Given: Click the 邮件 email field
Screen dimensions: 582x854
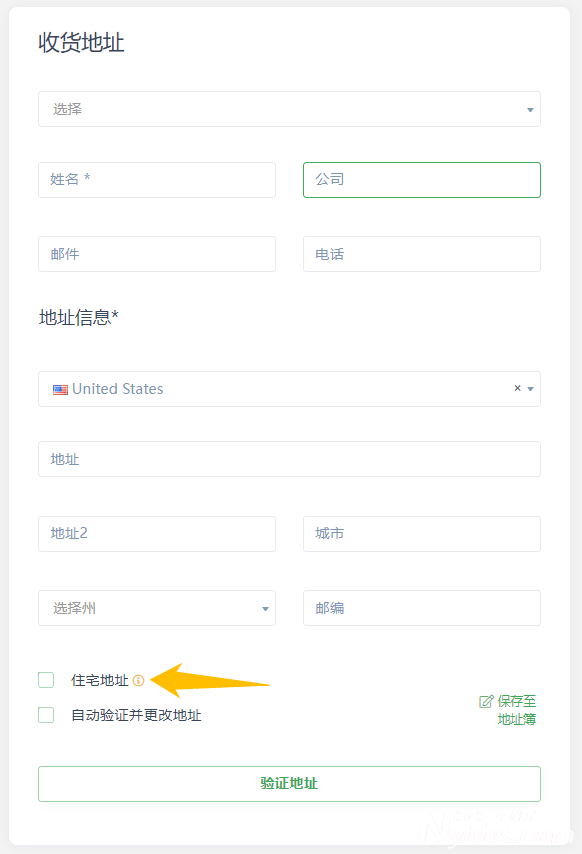Looking at the screenshot, I should click(156, 254).
